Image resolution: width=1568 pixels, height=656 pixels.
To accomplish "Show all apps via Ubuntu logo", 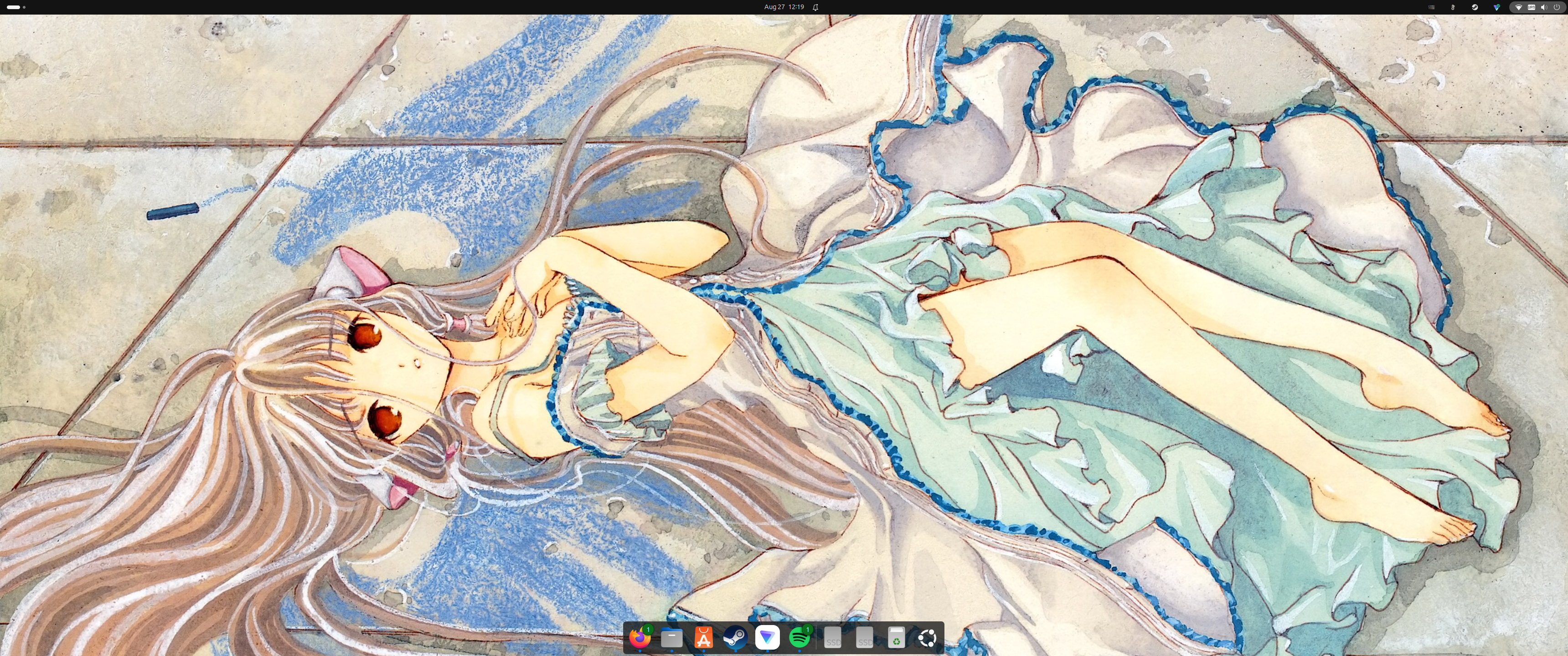I will pos(928,637).
